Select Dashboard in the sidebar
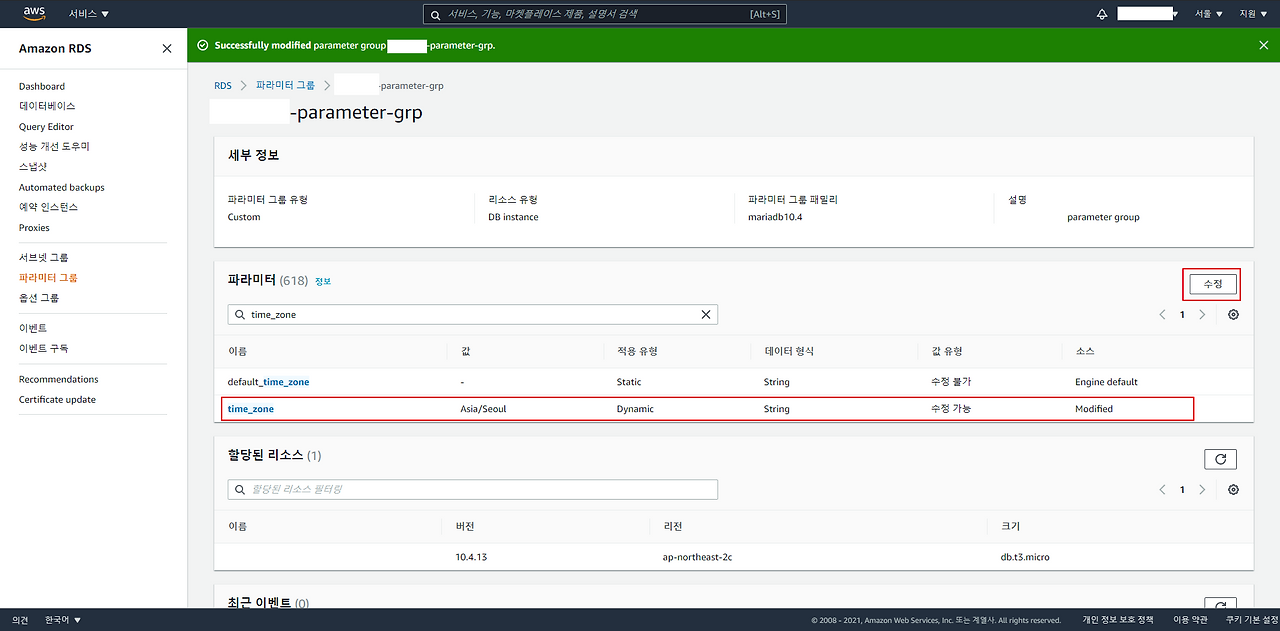1280x631 pixels. point(41,86)
